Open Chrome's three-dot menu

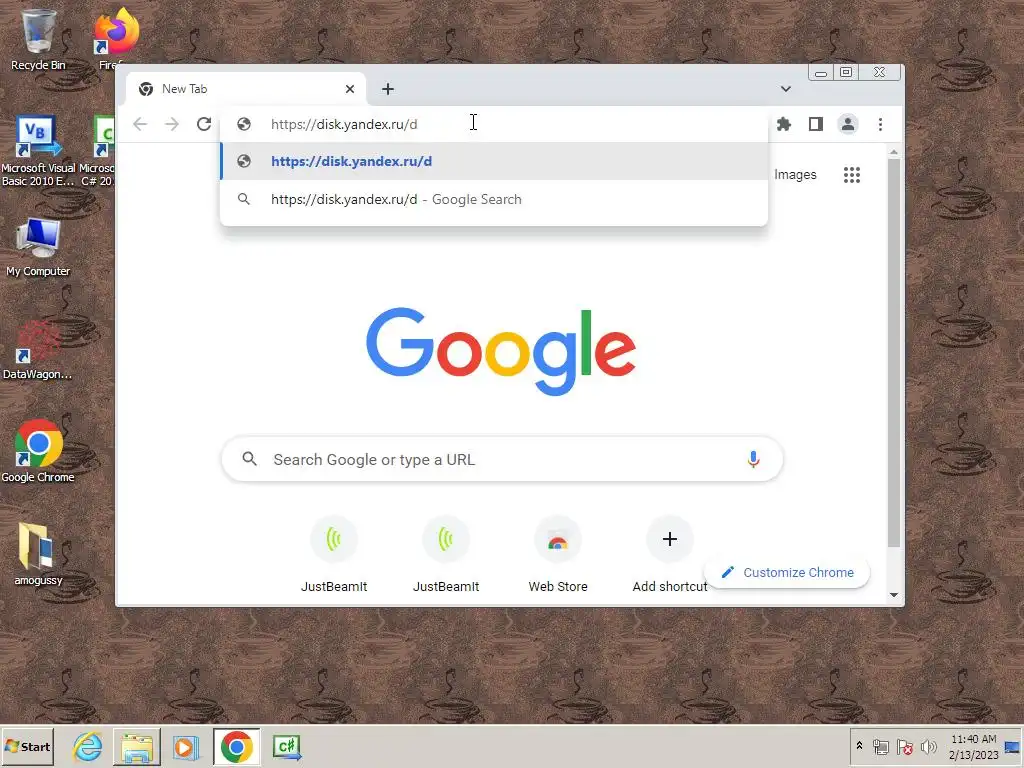coord(880,124)
